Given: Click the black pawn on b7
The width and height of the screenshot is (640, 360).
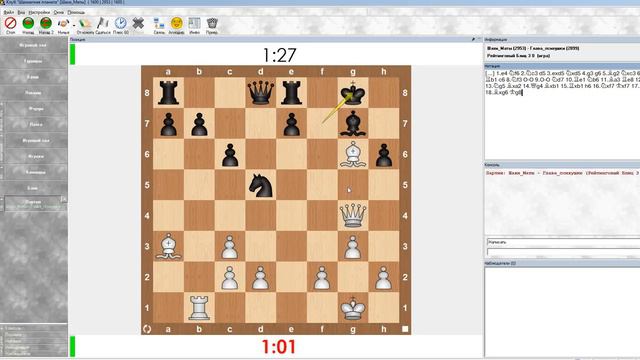Looking at the screenshot, I should [x=199, y=123].
